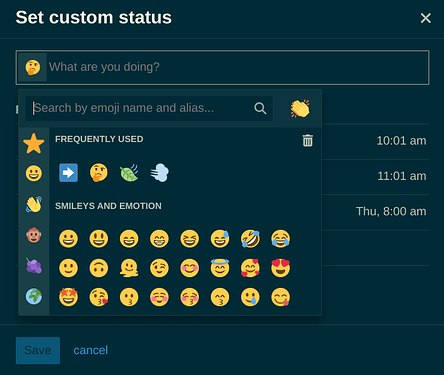Go to grapes Food and Drink category
Screen dimensions: 444x375
[34, 266]
